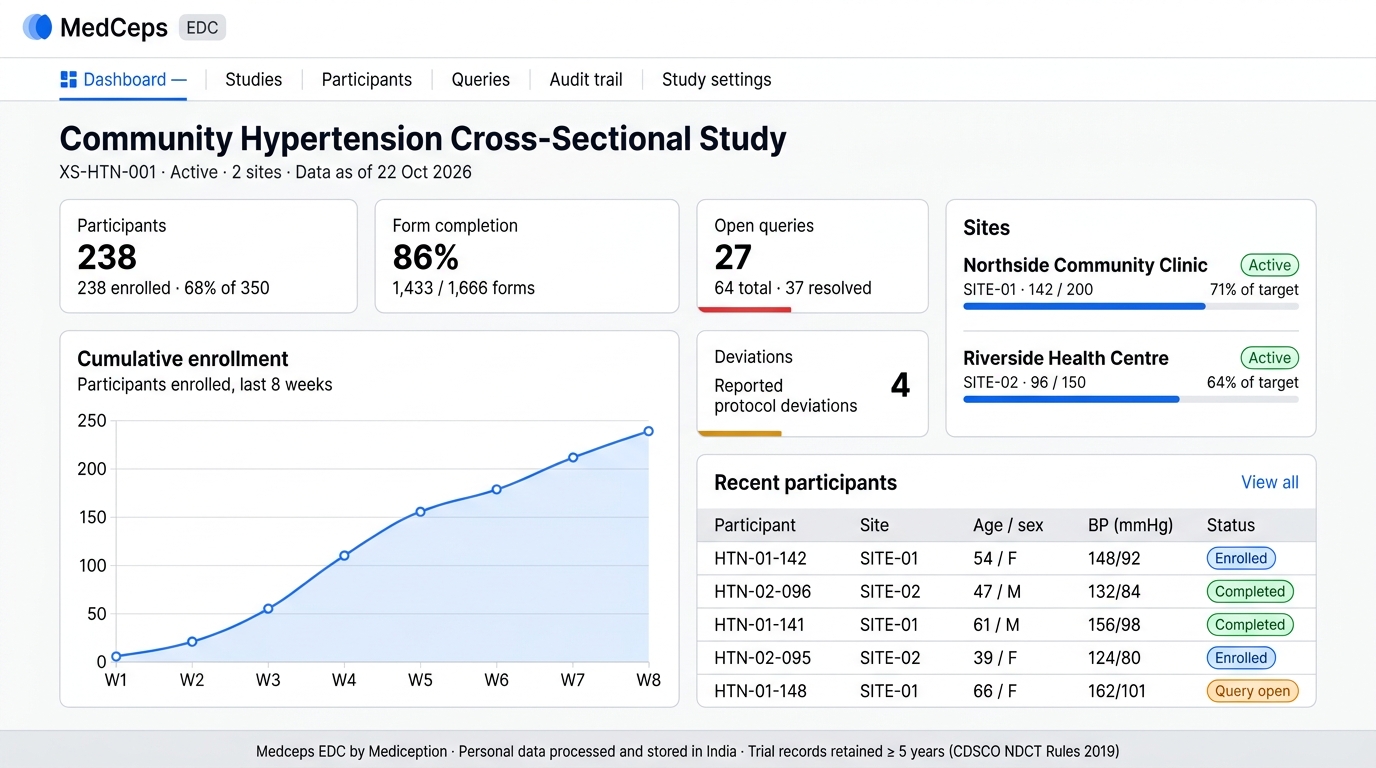Click Completed badge for HTN-02-096
The width and height of the screenshot is (1376, 768).
pos(1250,591)
